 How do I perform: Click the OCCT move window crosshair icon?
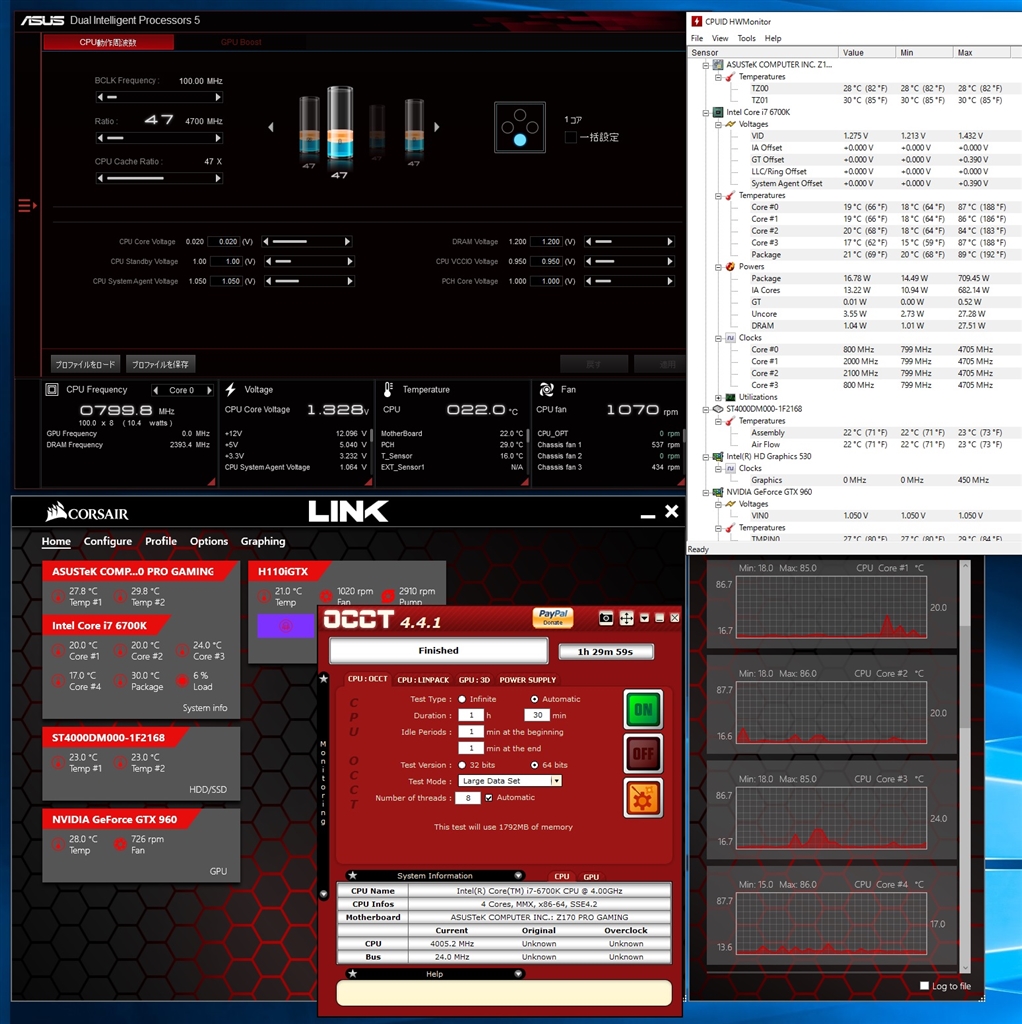pyautogui.click(x=626, y=618)
